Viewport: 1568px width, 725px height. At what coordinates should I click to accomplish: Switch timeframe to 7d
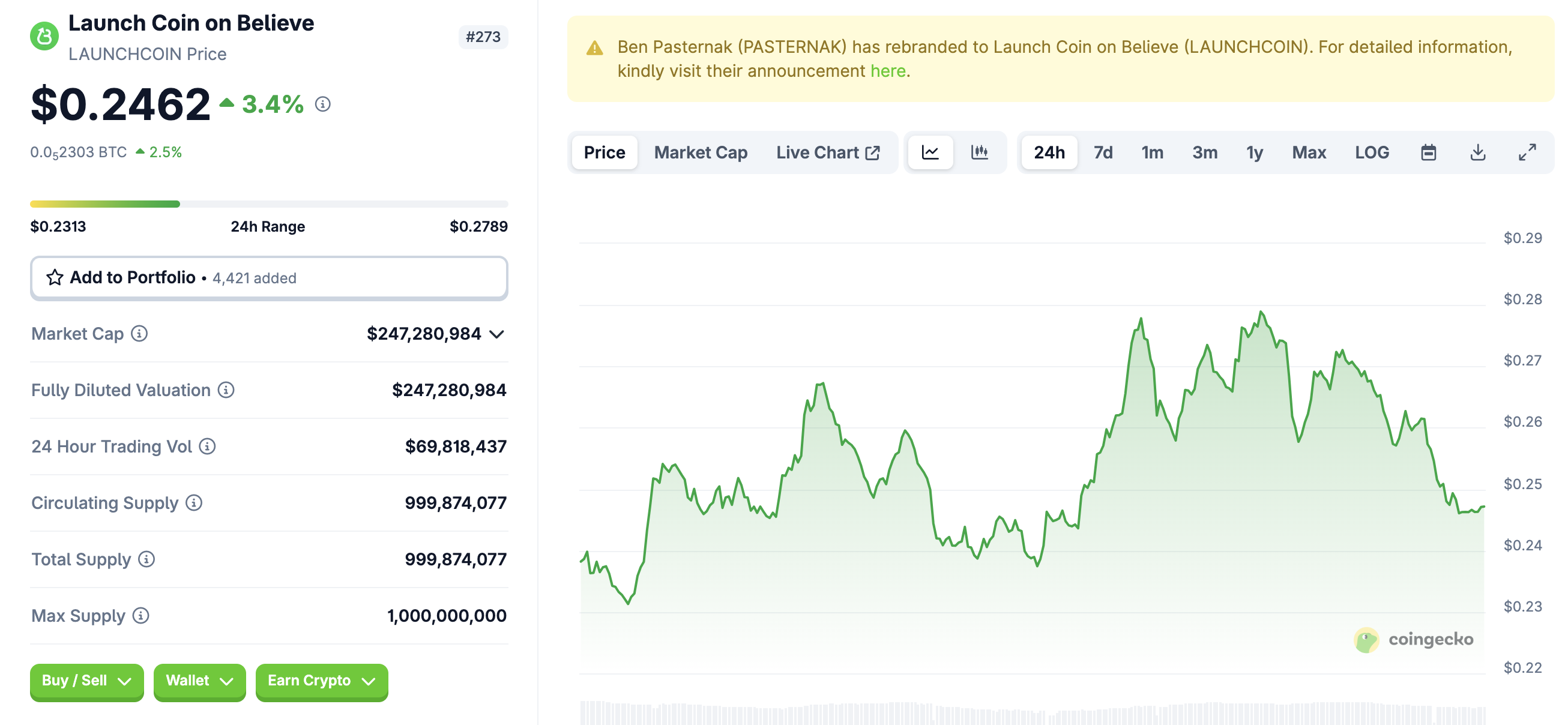point(1102,152)
